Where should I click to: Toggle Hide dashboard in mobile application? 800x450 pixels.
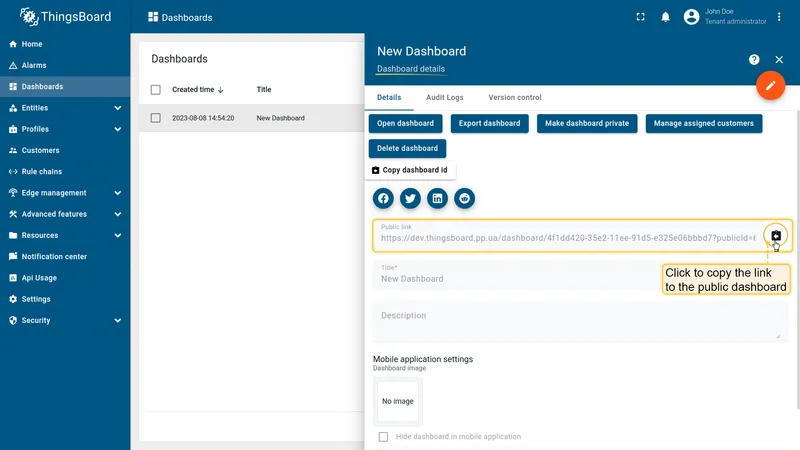coord(383,437)
